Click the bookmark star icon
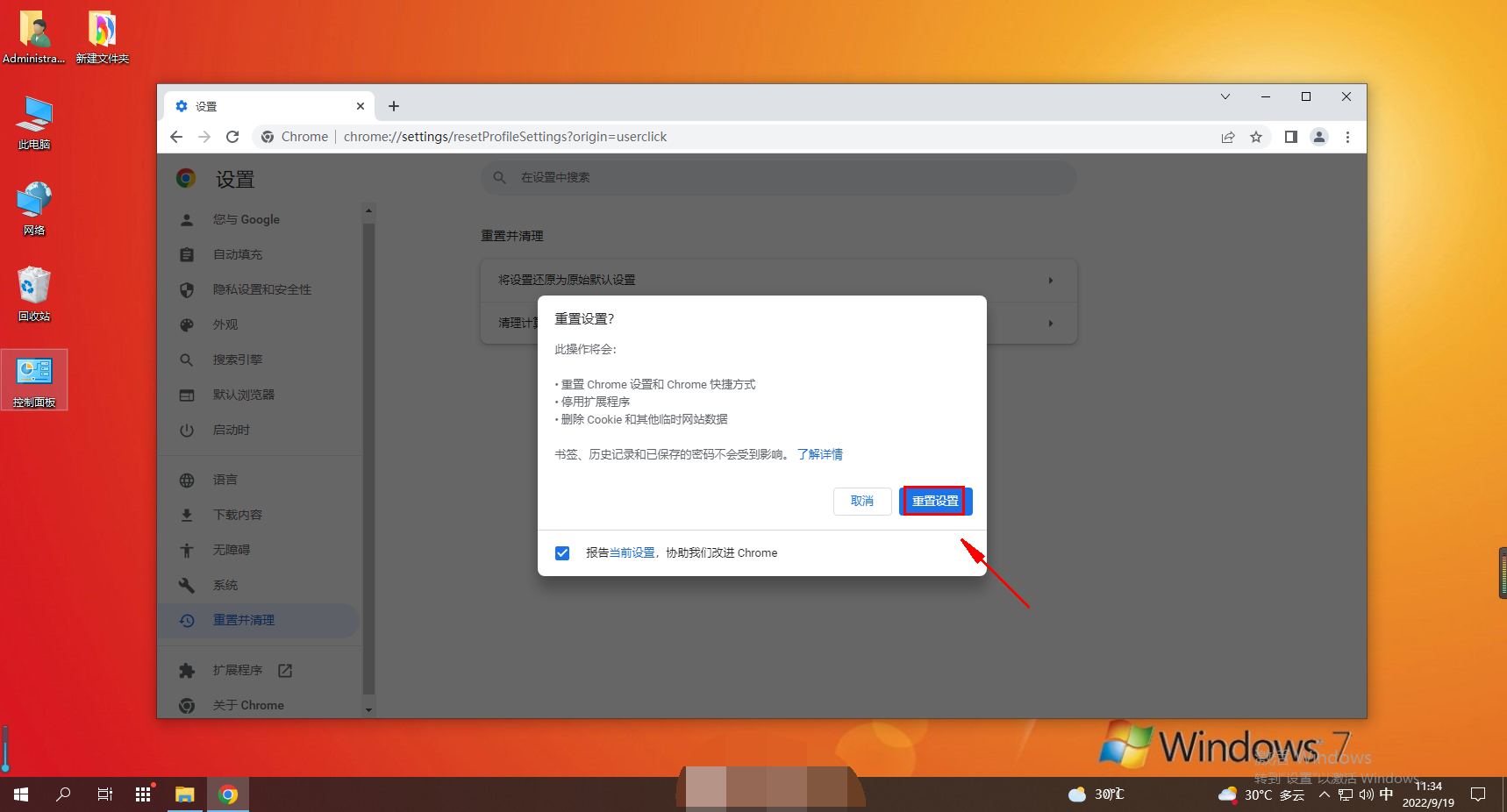The image size is (1507, 812). (1256, 137)
